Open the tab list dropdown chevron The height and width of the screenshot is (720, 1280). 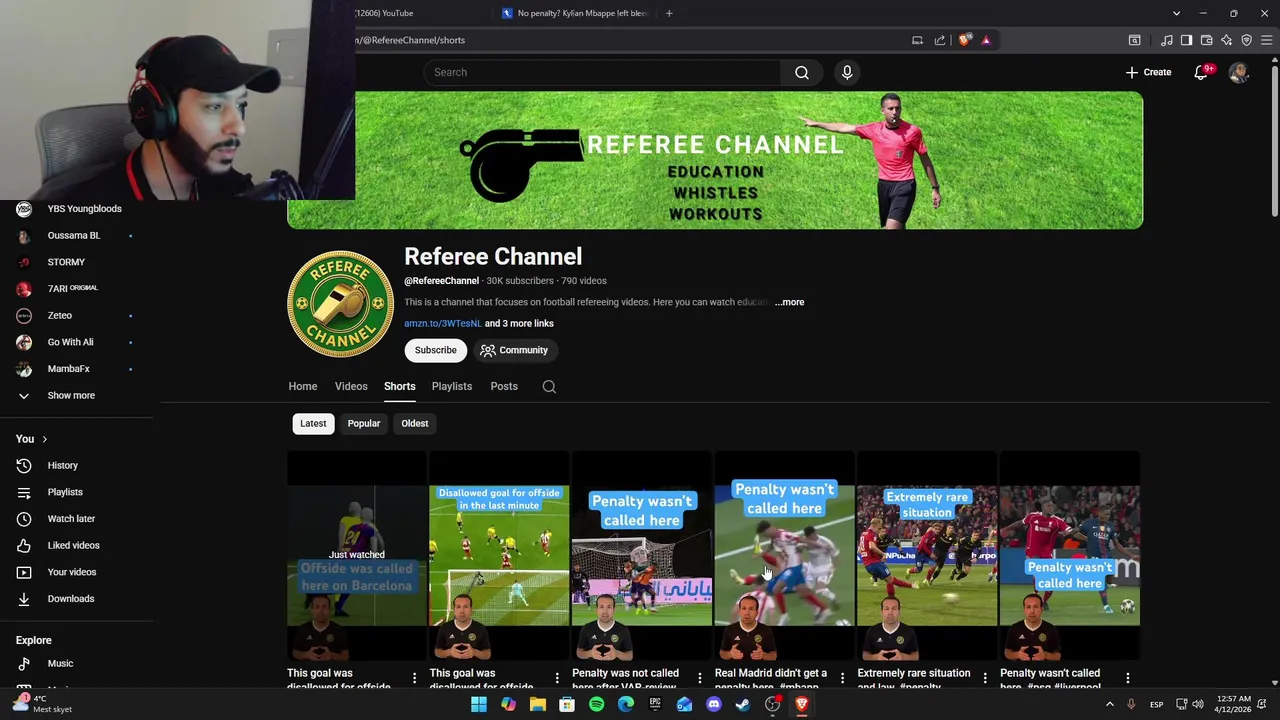pos(1176,13)
